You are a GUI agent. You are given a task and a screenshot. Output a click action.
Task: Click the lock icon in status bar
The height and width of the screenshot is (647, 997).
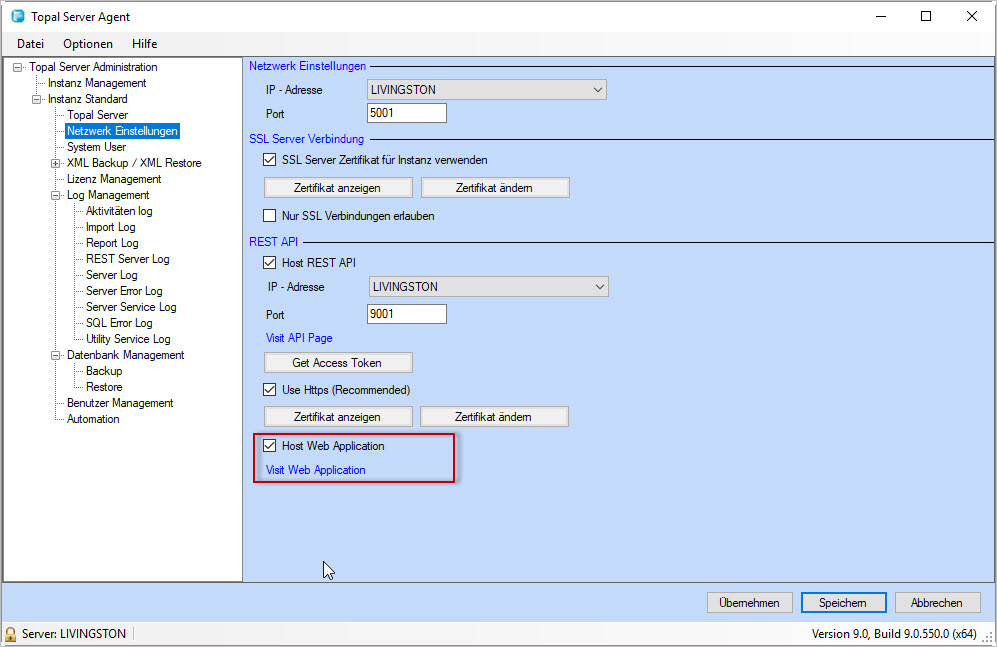click(x=11, y=634)
